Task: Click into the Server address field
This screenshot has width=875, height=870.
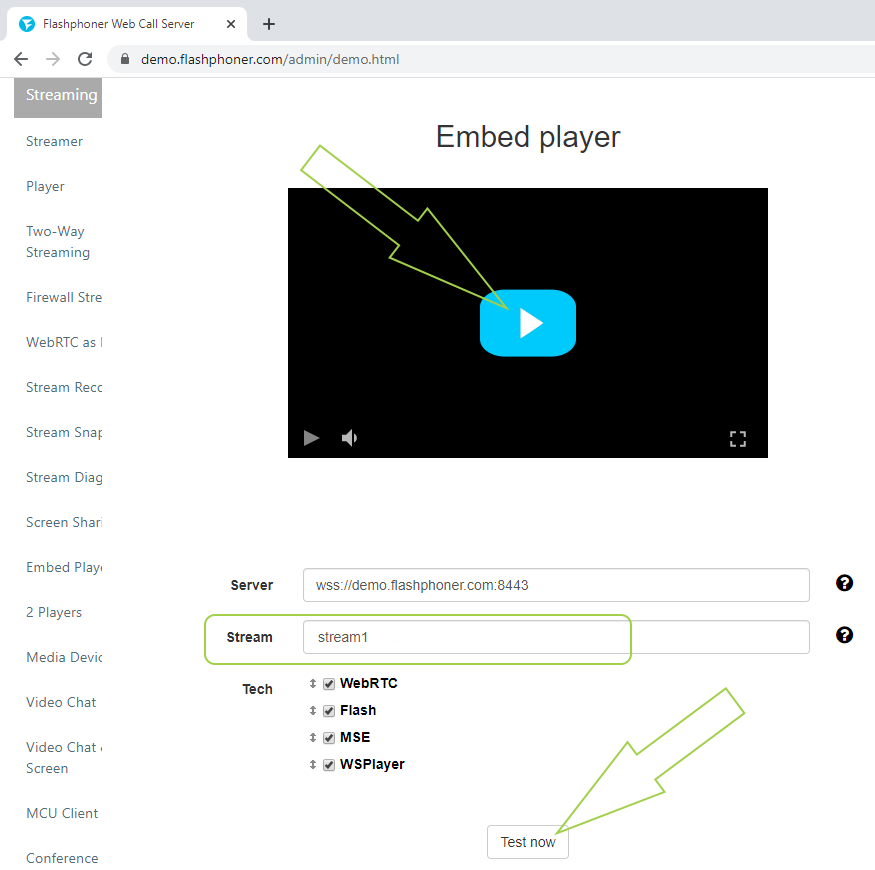Action: click(556, 585)
